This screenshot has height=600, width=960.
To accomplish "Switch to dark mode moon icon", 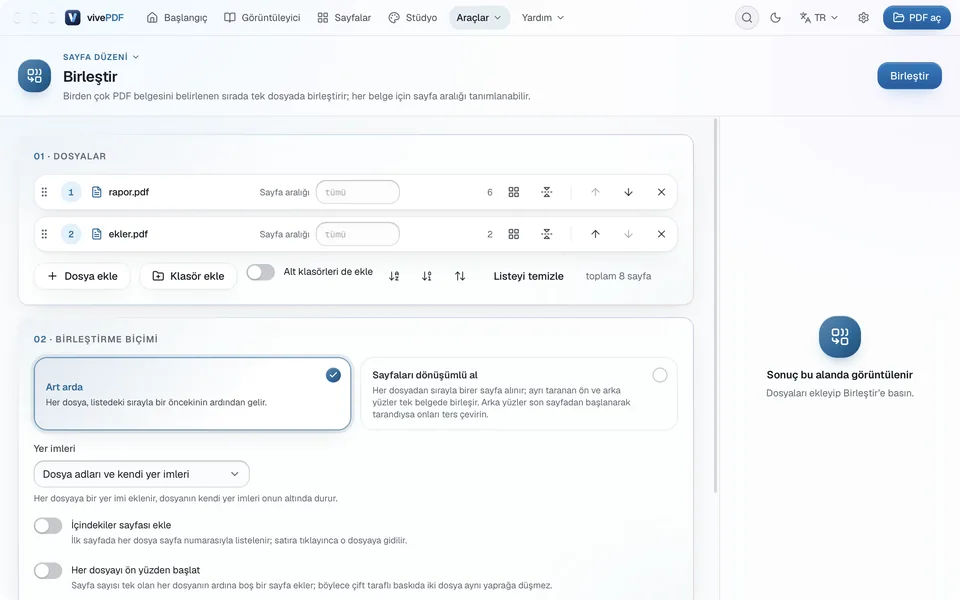I will (x=775, y=18).
